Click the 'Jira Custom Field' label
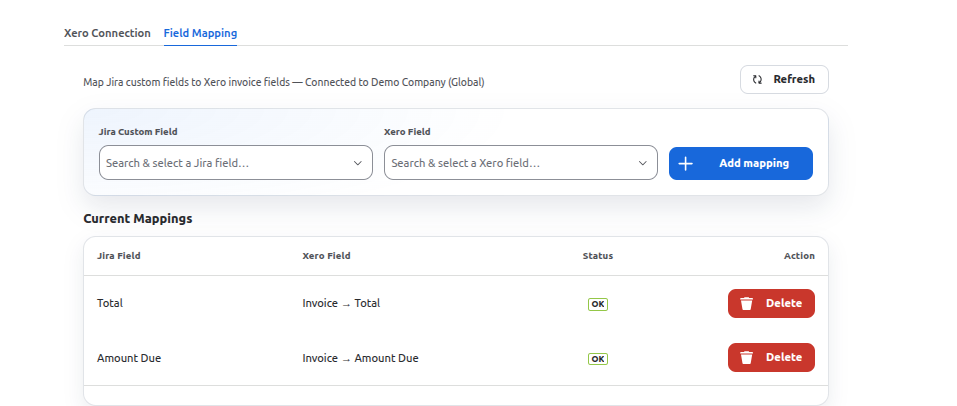957x406 pixels. 138,132
